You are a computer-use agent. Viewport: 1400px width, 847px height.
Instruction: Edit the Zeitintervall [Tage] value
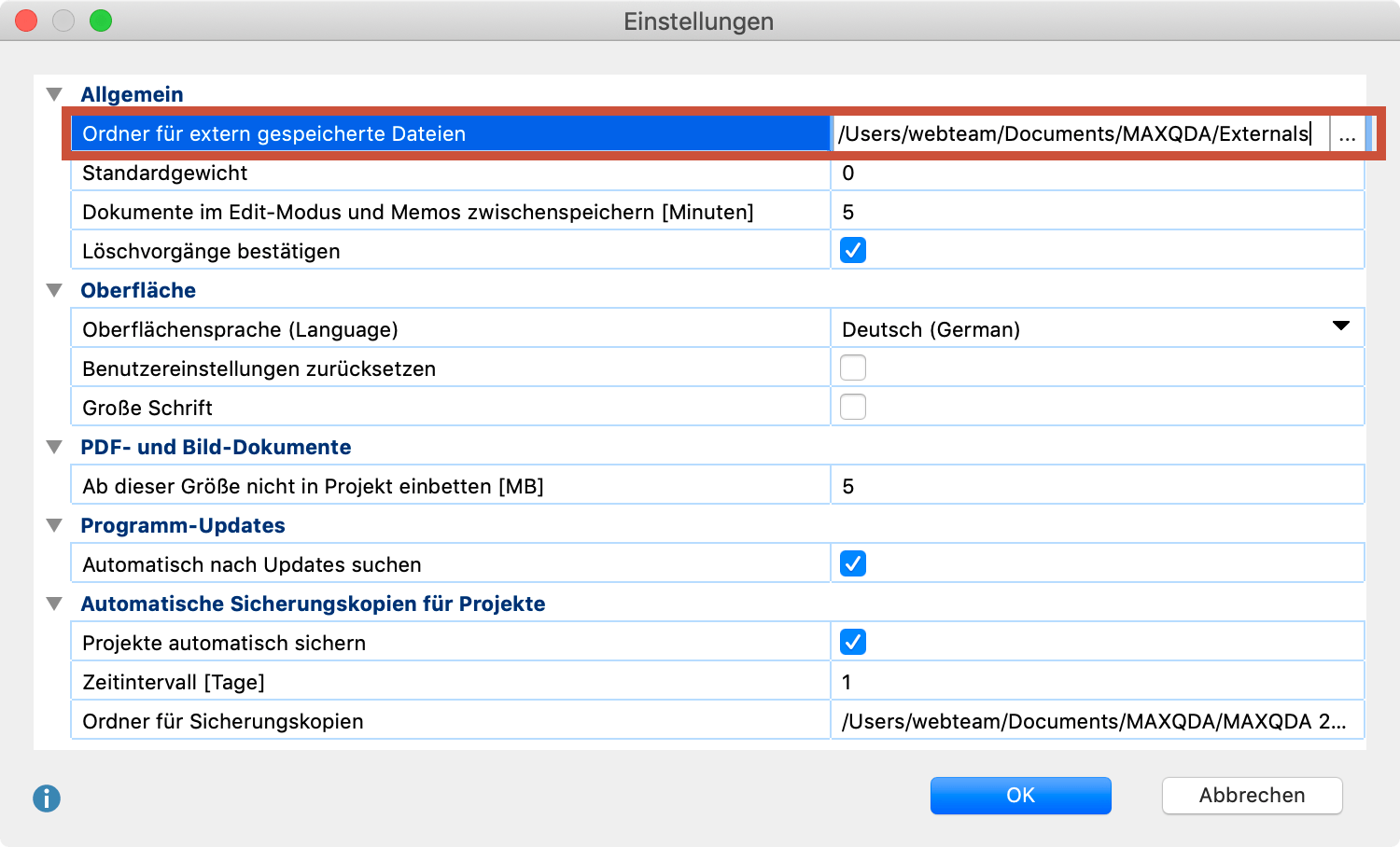click(1098, 682)
